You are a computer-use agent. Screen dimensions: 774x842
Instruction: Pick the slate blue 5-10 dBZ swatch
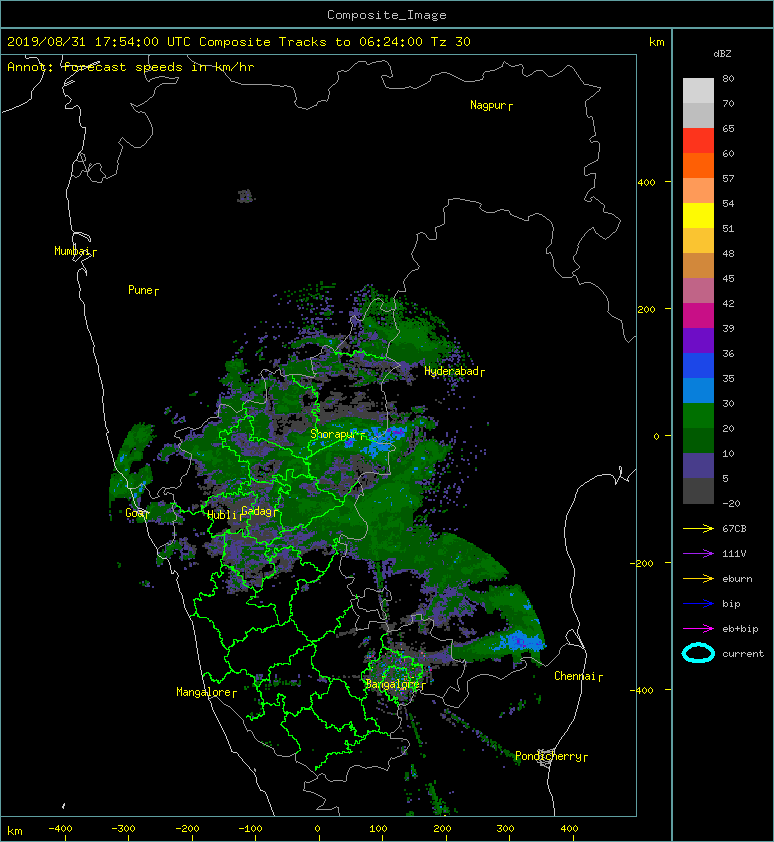698,465
